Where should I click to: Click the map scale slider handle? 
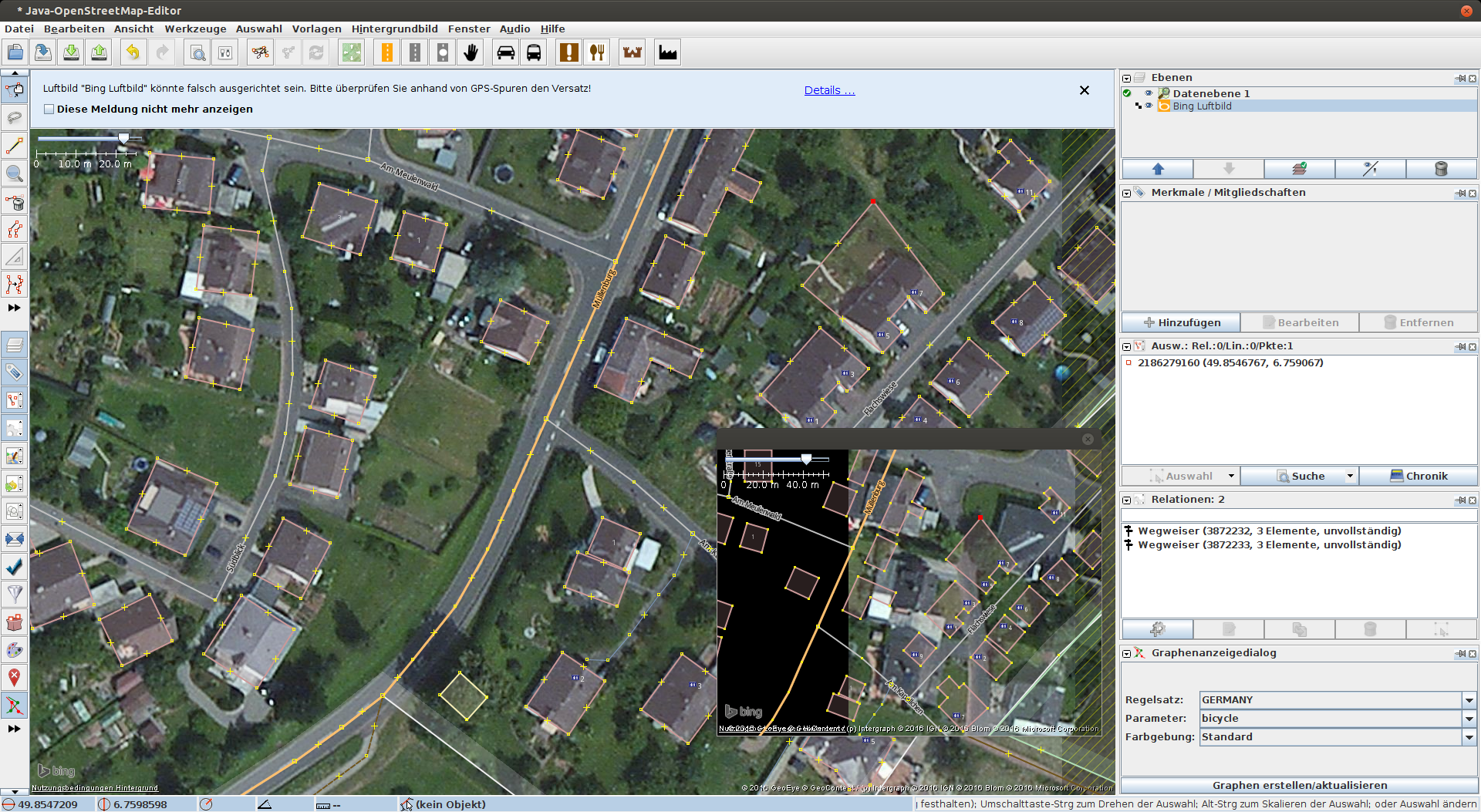click(123, 138)
